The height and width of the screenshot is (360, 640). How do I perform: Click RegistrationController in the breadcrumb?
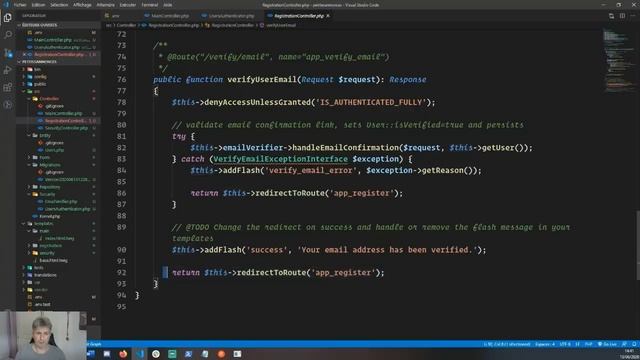pos(233,25)
